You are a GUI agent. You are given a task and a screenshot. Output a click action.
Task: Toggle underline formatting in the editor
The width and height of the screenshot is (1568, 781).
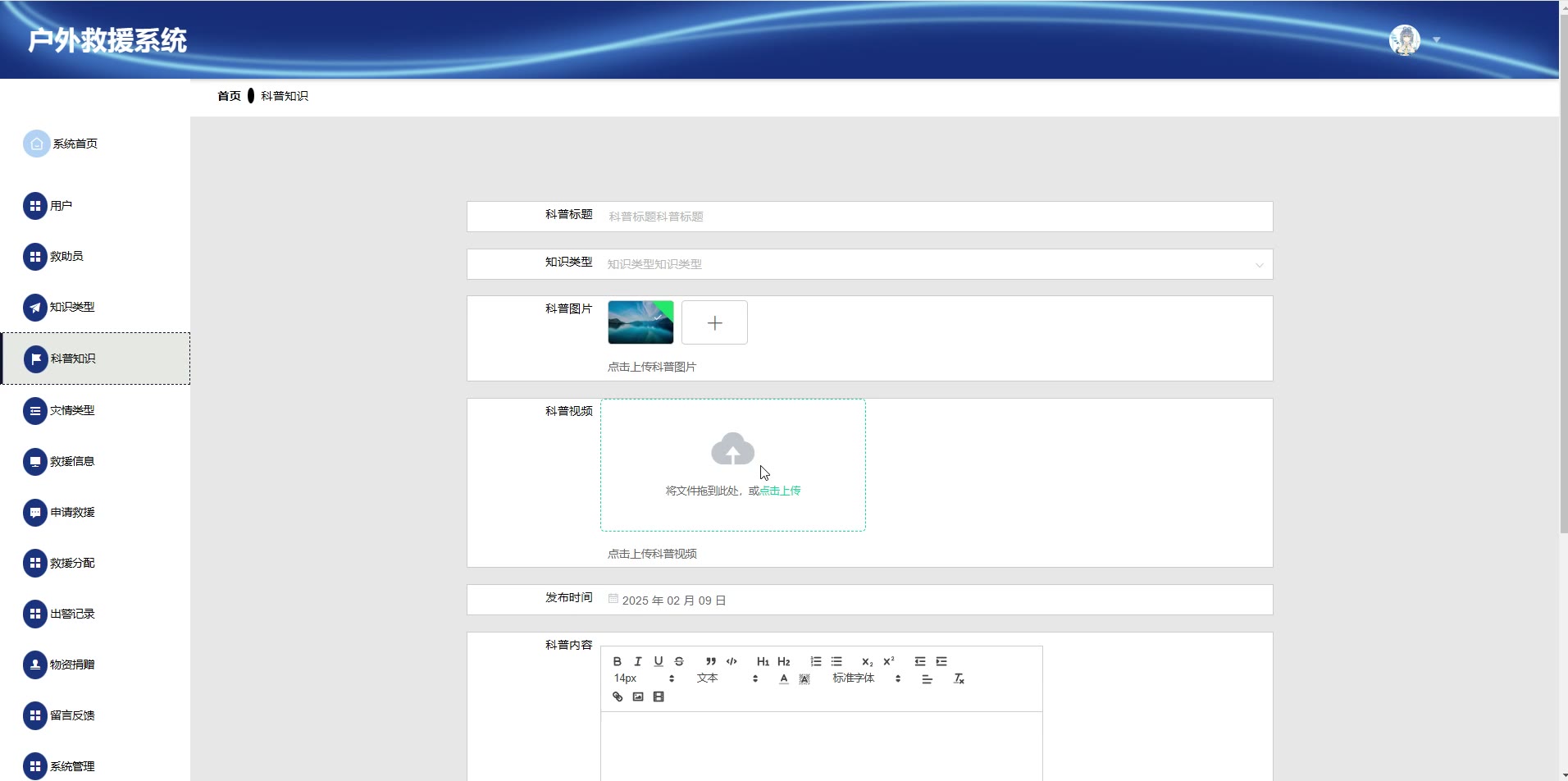click(x=659, y=661)
